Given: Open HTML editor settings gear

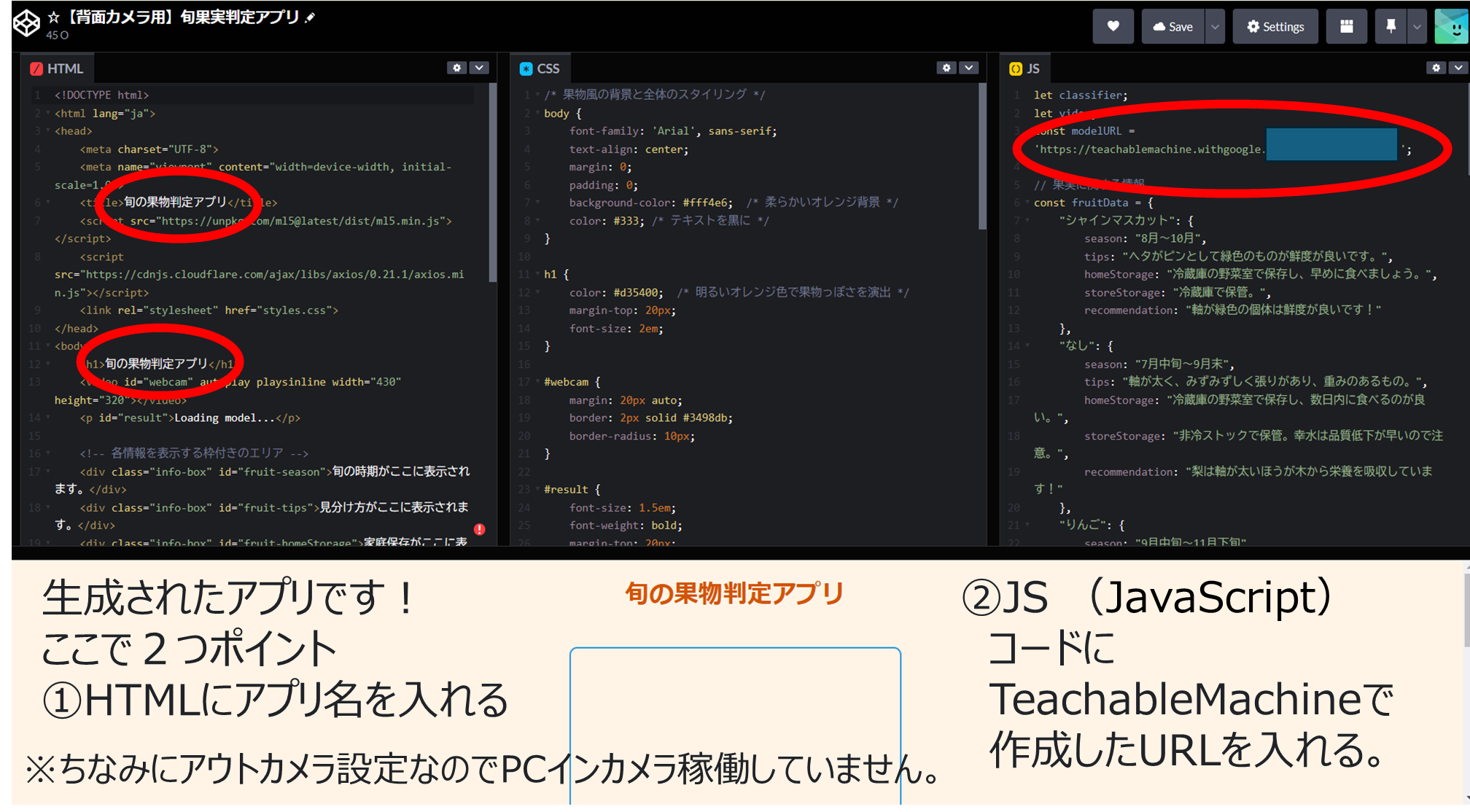Looking at the screenshot, I should pos(456,68).
